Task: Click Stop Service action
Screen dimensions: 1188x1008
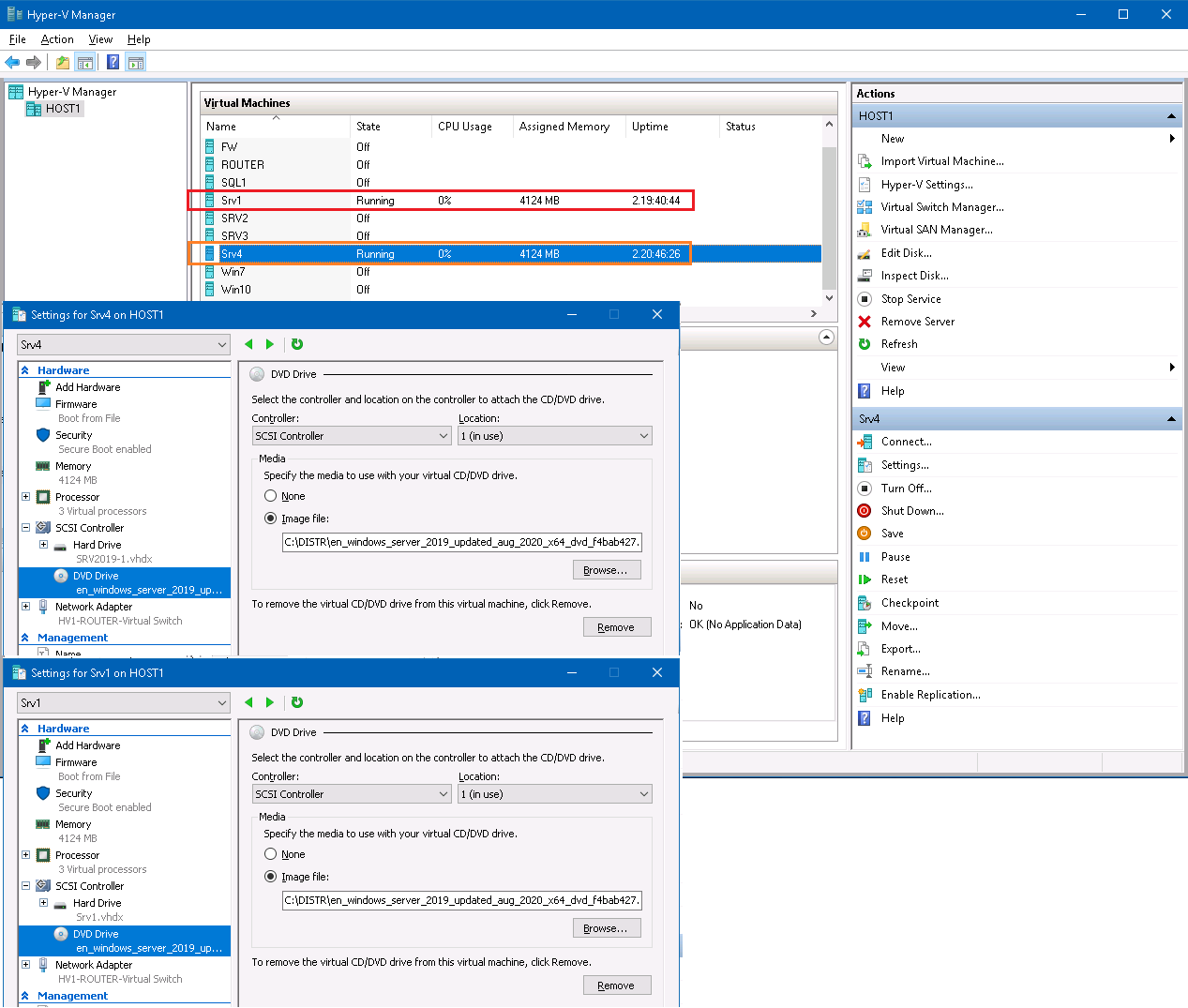Action: pos(910,299)
